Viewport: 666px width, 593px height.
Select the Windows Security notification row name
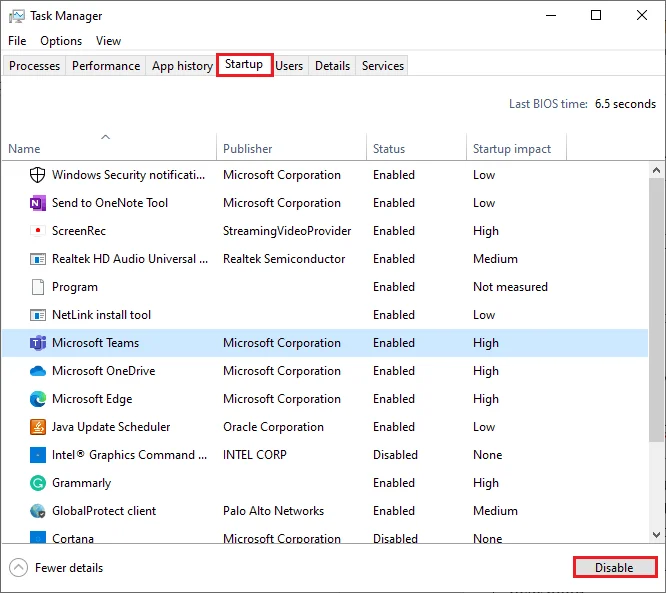pyautogui.click(x=128, y=175)
